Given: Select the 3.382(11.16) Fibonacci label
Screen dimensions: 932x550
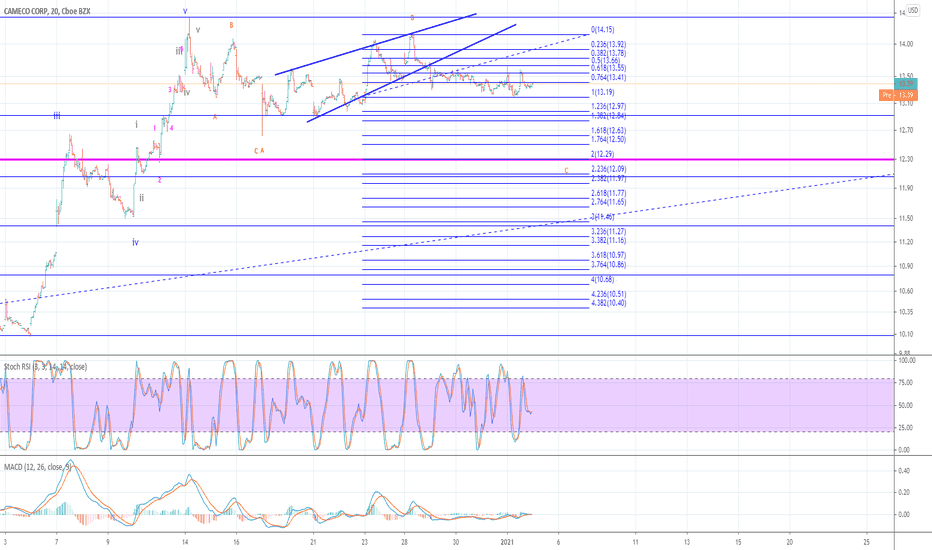Looking at the screenshot, I should pyautogui.click(x=608, y=241).
